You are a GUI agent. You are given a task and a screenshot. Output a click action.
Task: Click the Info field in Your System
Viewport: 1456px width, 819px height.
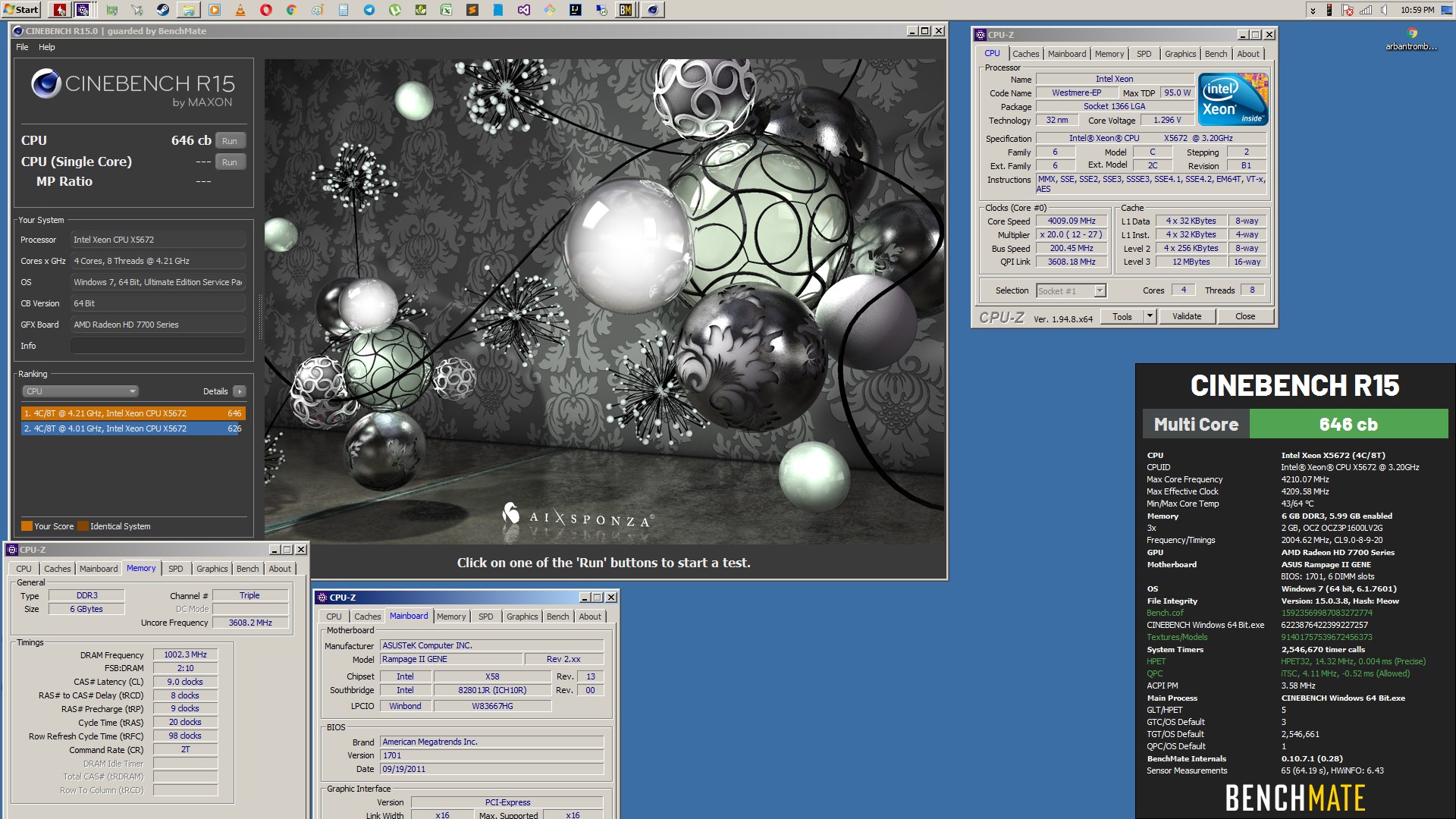158,346
